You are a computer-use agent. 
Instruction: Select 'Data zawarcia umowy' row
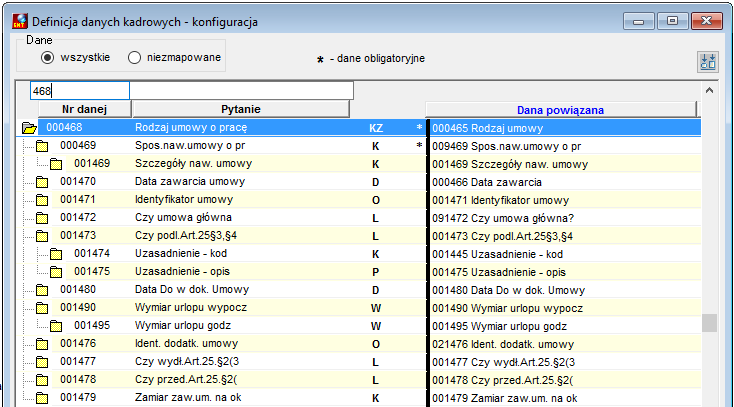coord(190,181)
